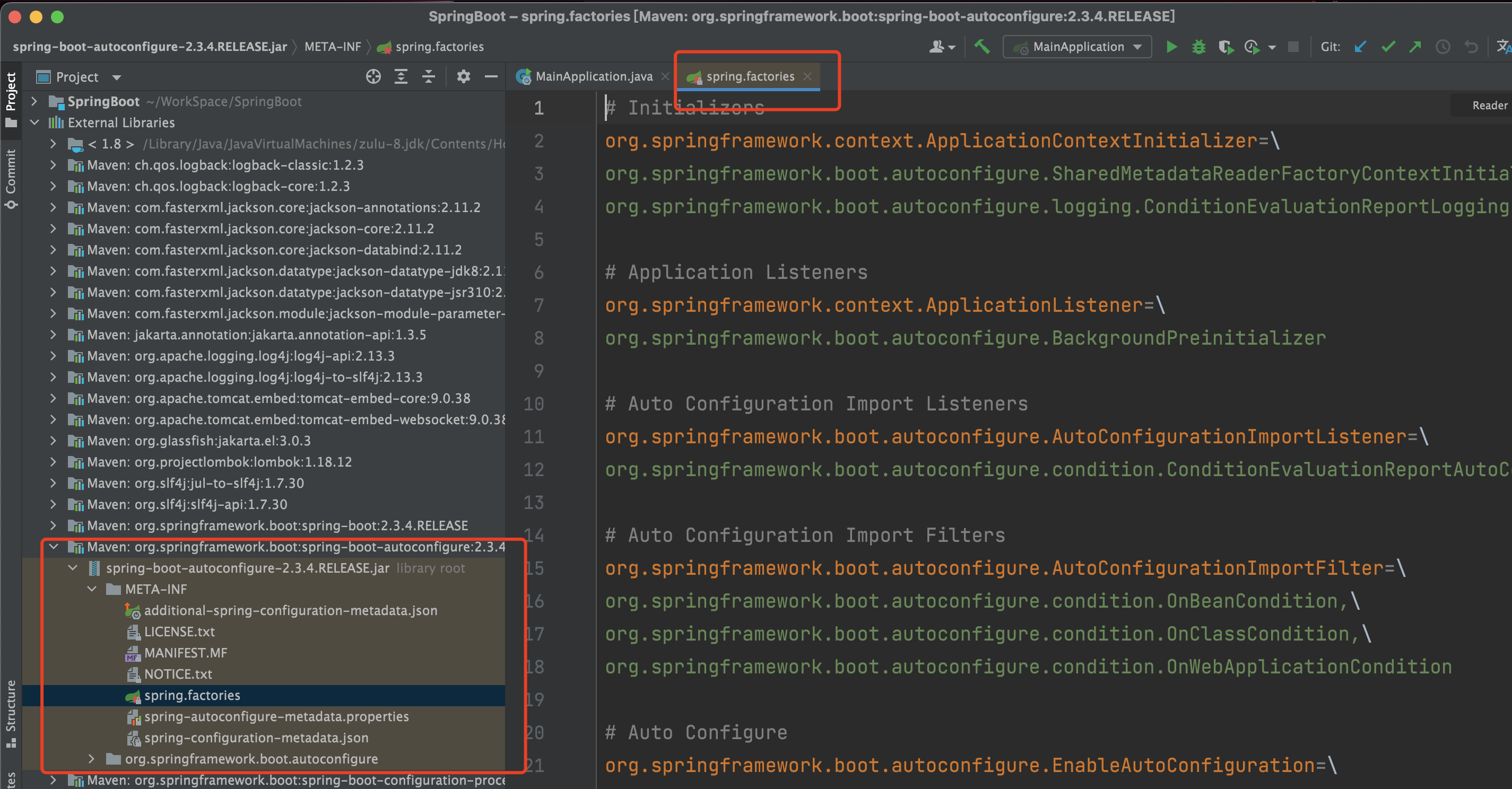Click the grey Stop square button
The image size is (1512, 789).
click(1293, 47)
